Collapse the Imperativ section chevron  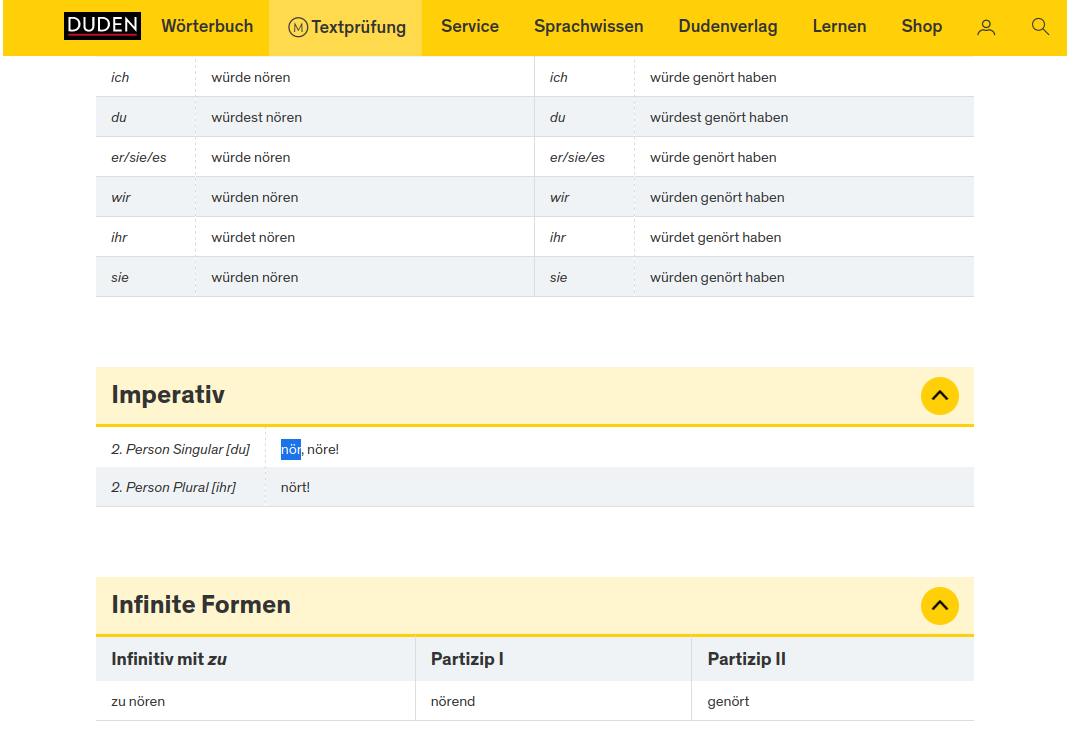point(939,396)
